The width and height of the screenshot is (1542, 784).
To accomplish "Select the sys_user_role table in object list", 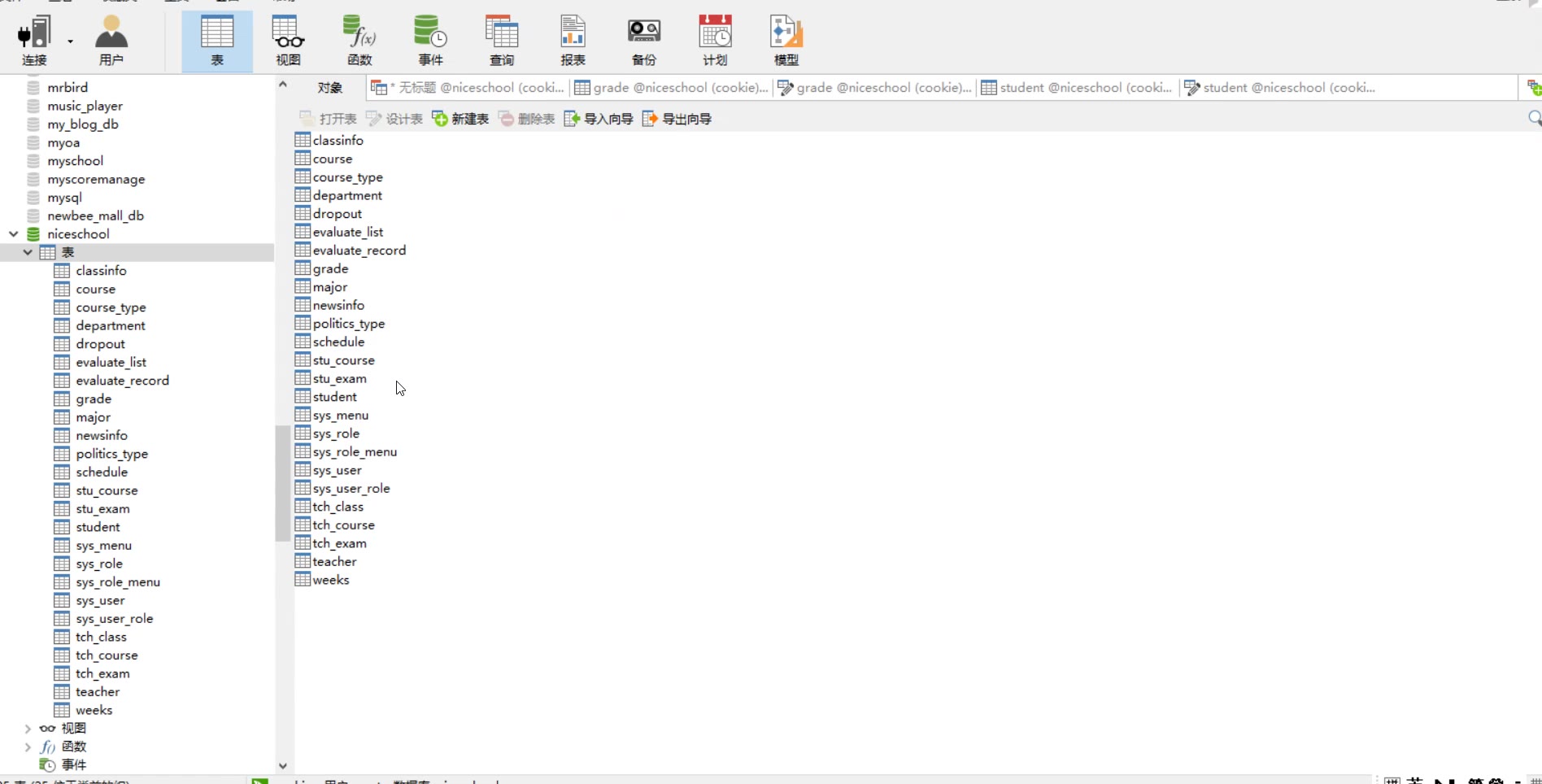I will click(x=351, y=489).
